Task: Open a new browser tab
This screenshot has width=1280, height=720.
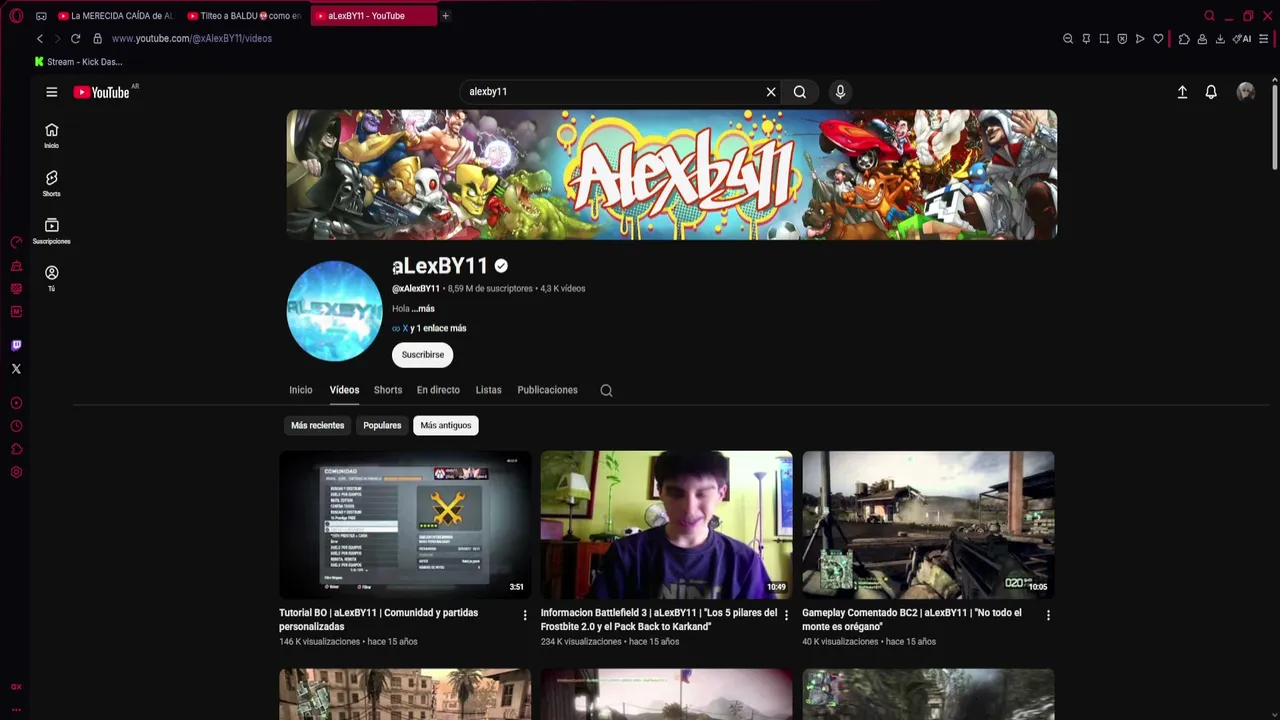Action: coord(446,16)
